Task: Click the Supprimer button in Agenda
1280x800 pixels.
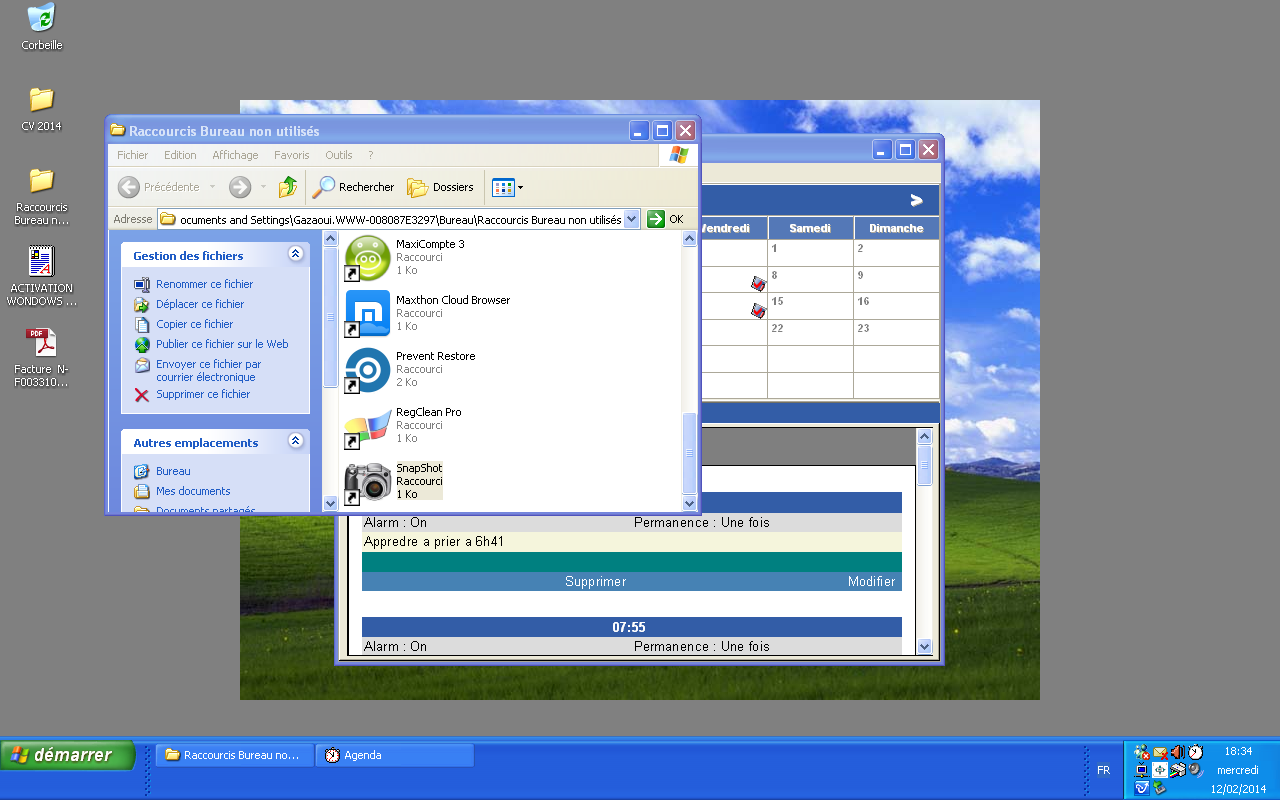Action: click(x=595, y=581)
